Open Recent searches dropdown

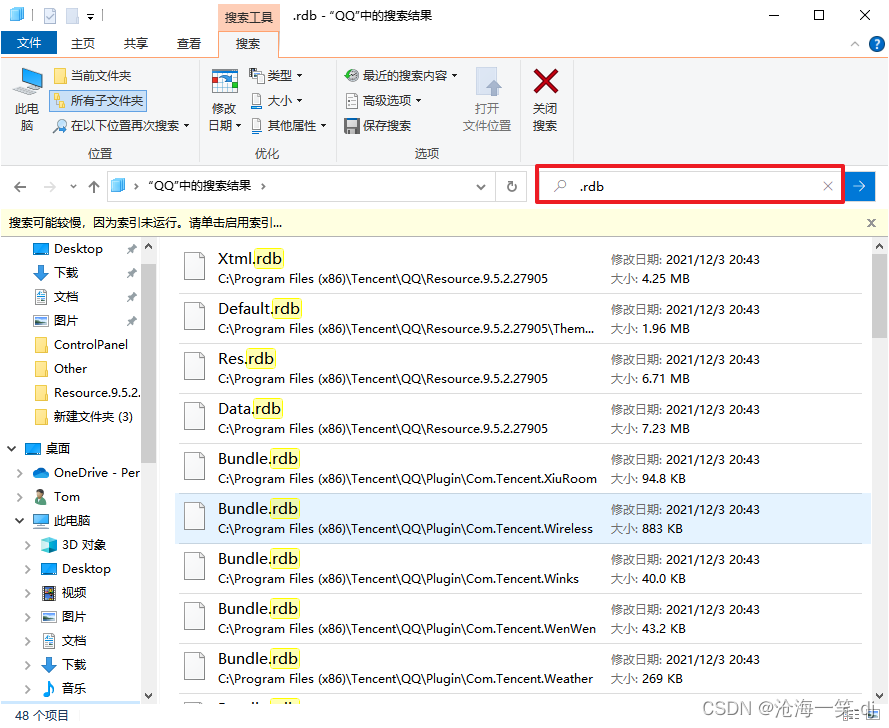click(x=401, y=75)
